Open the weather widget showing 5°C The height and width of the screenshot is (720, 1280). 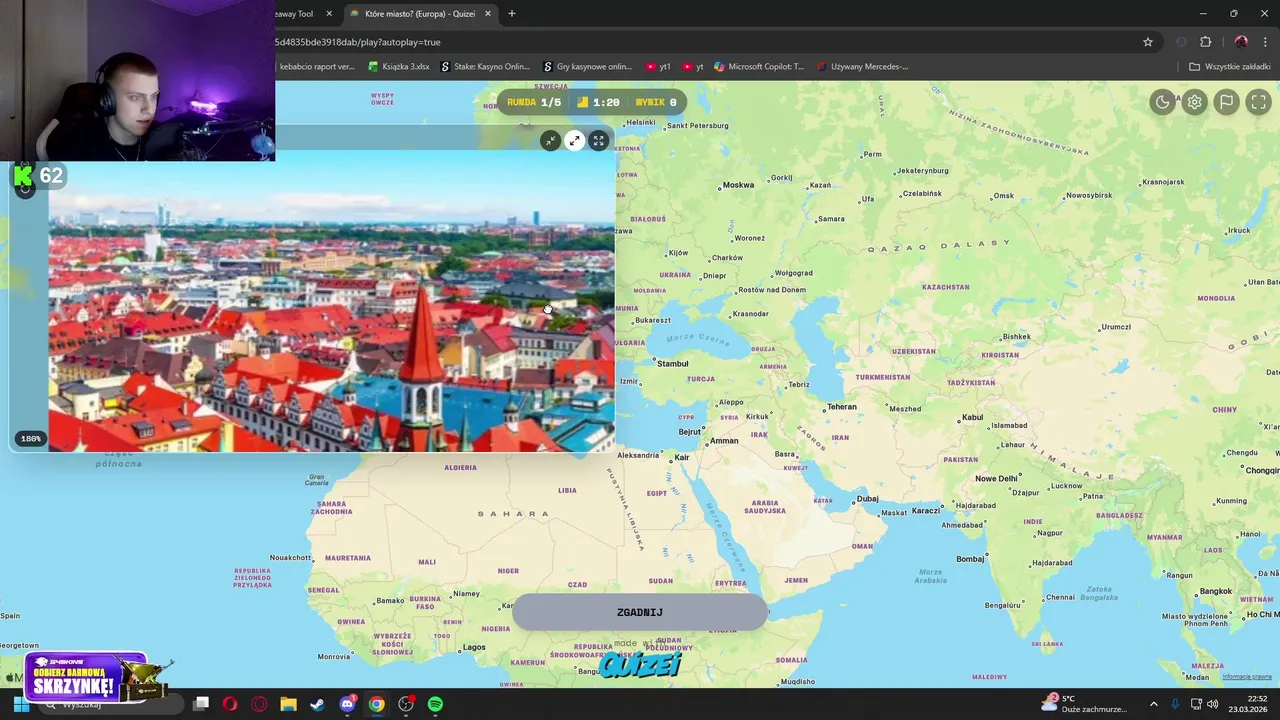coord(1084,704)
